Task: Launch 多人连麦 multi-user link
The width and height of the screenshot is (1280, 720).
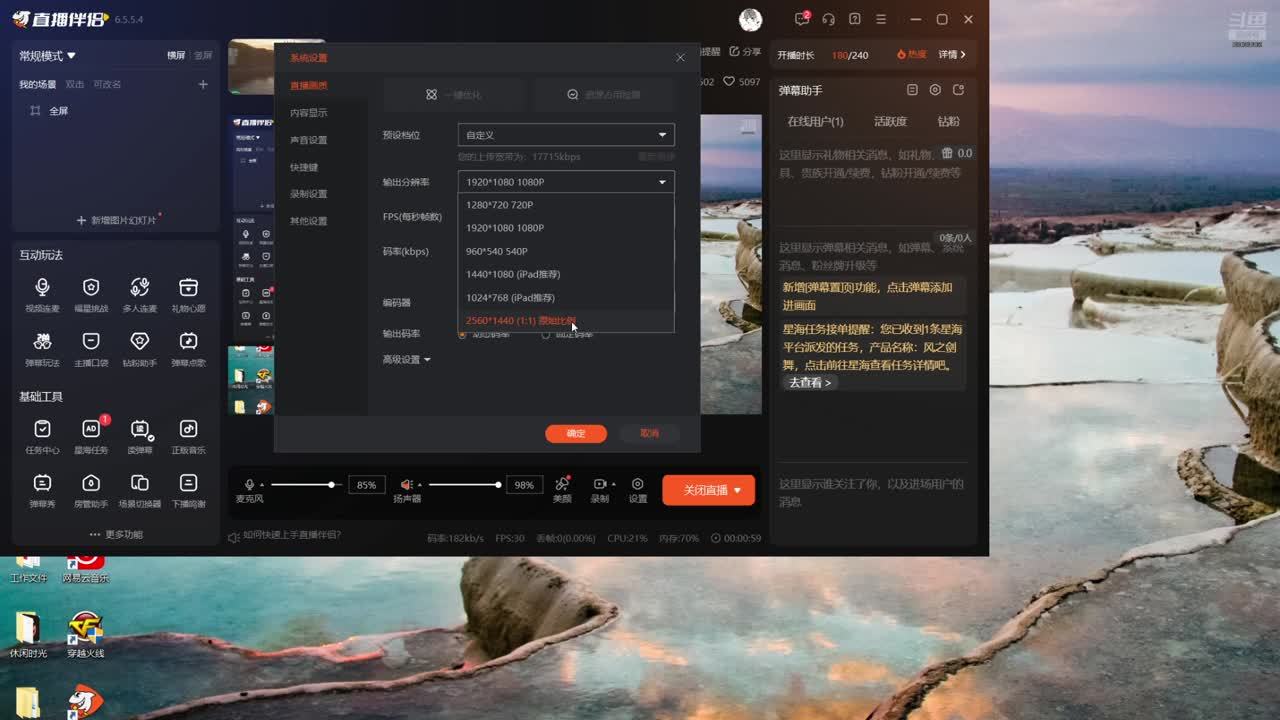Action: [140, 294]
